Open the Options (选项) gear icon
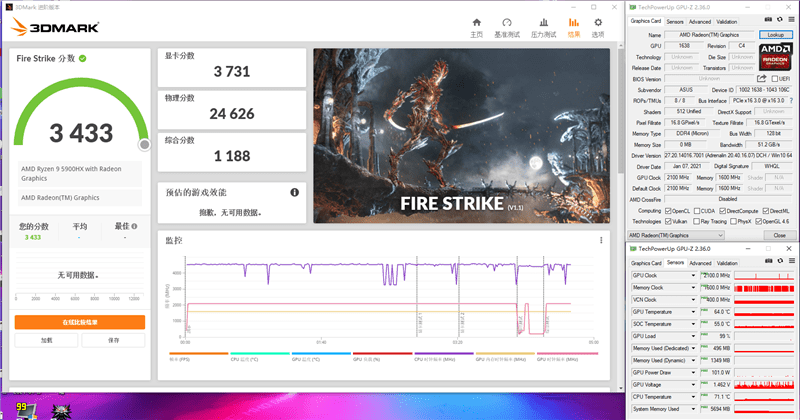This screenshot has height=420, width=800. (x=598, y=23)
